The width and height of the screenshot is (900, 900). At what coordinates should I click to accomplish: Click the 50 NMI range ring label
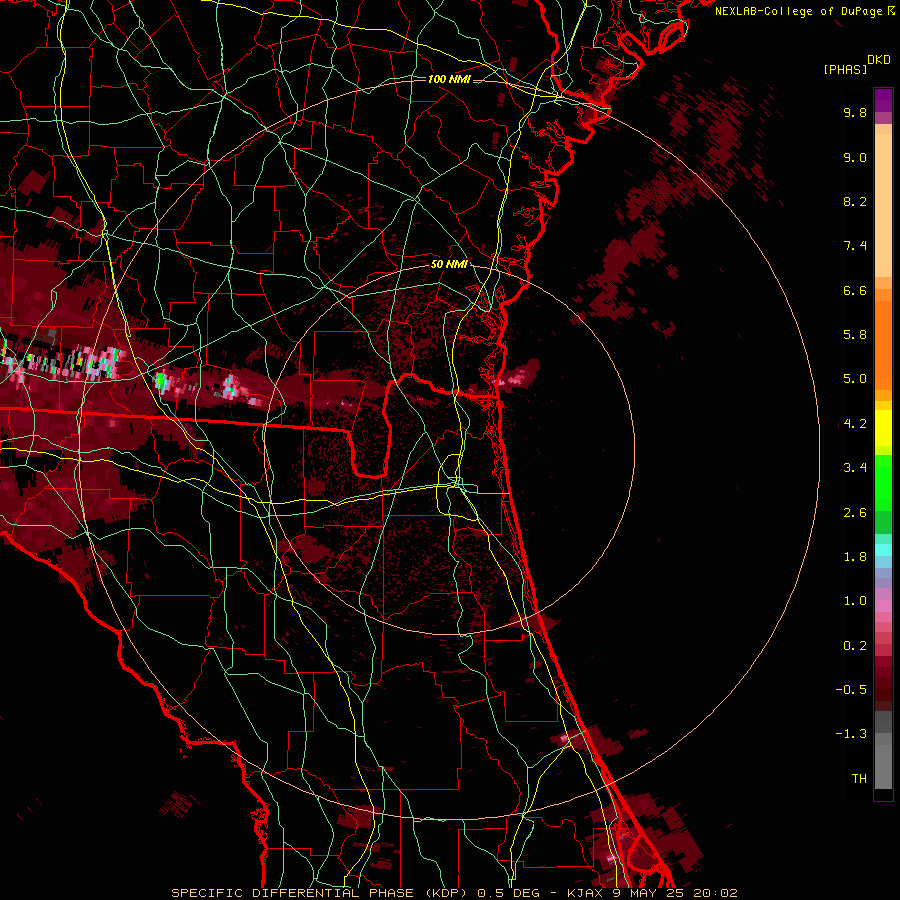pyautogui.click(x=449, y=265)
